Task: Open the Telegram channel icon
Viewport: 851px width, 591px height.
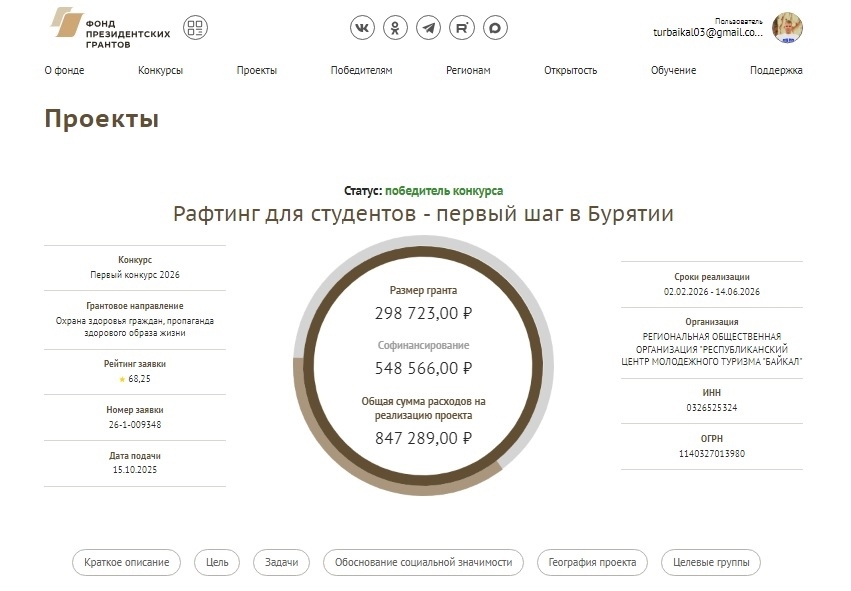Action: (429, 28)
